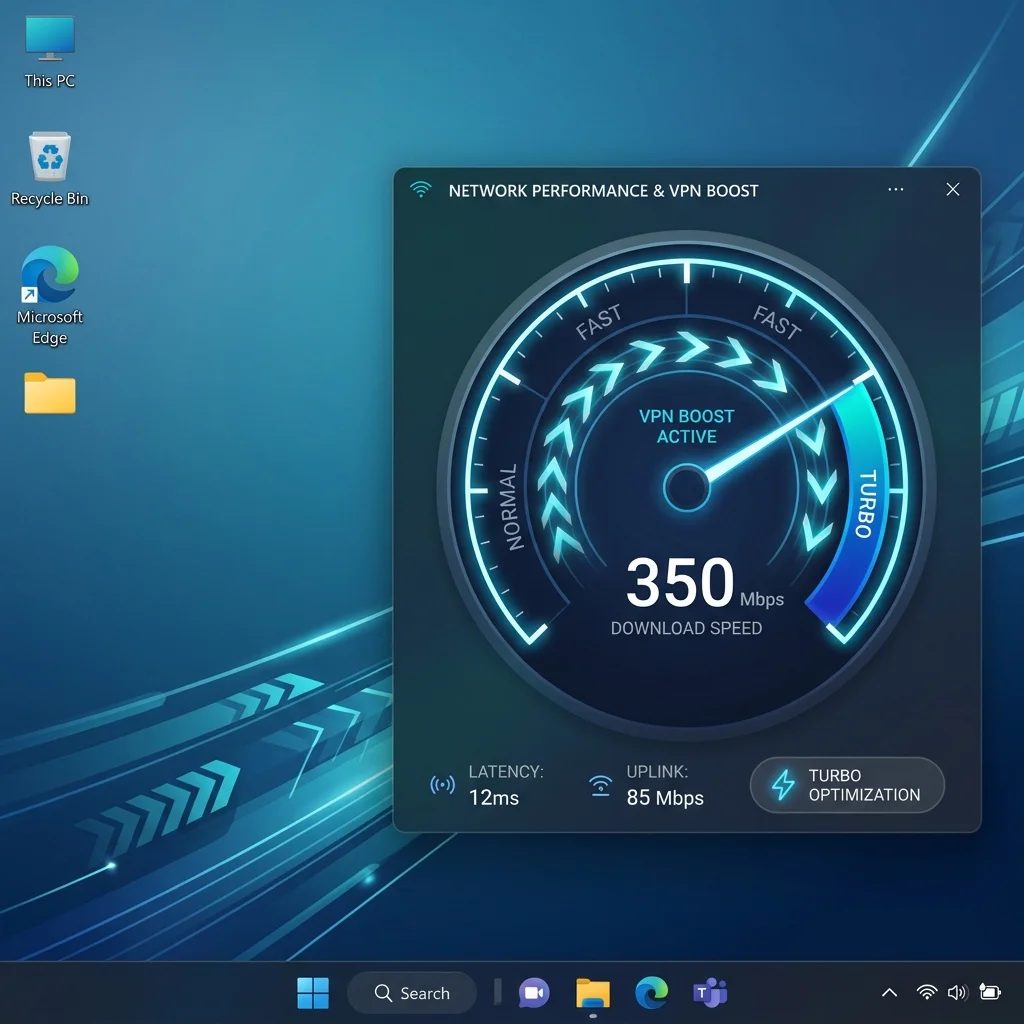
Task: Select the unnamed yellow folder on desktop
Action: pyautogui.click(x=50, y=393)
